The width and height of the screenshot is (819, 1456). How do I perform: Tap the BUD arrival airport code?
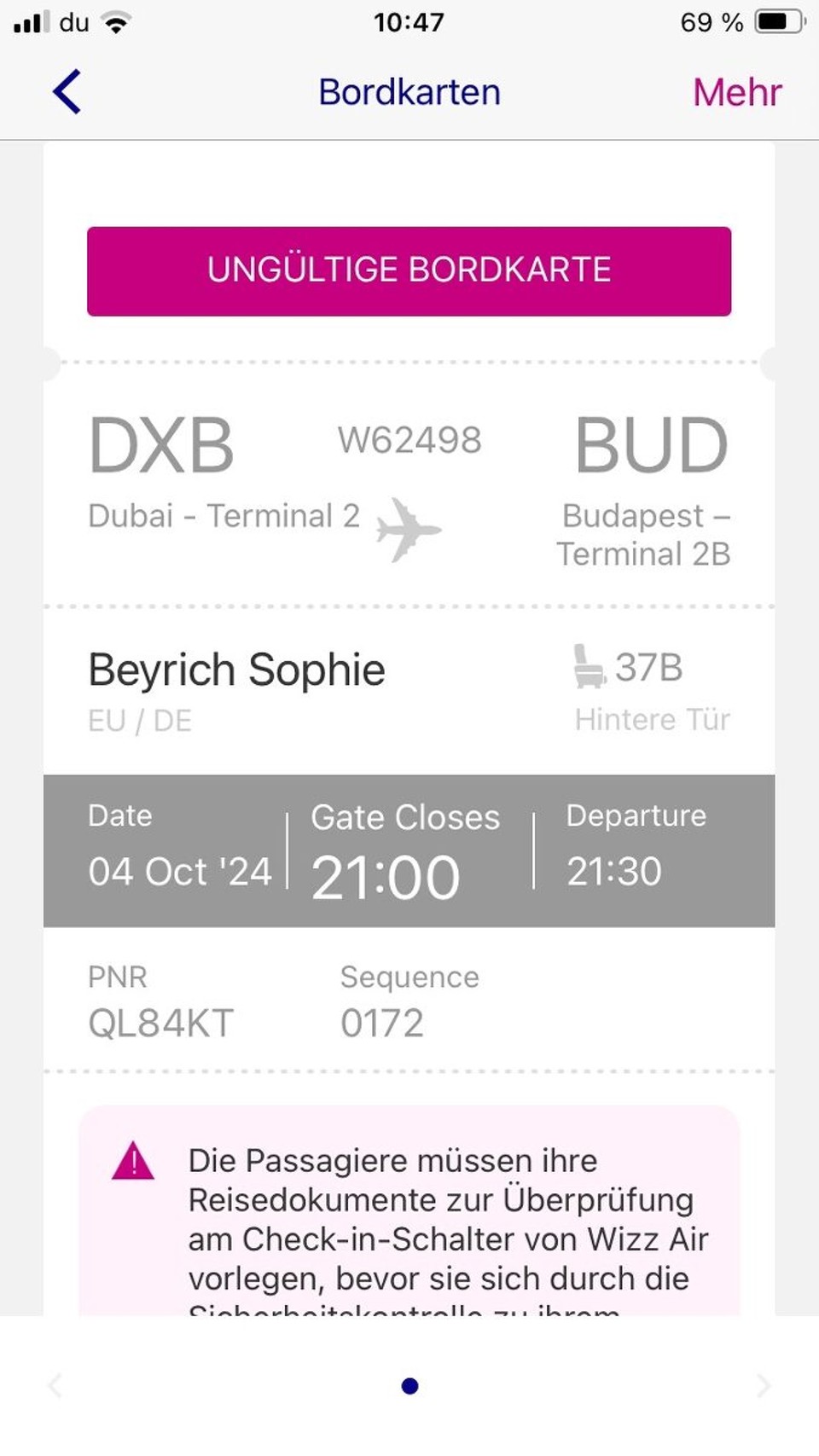651,445
